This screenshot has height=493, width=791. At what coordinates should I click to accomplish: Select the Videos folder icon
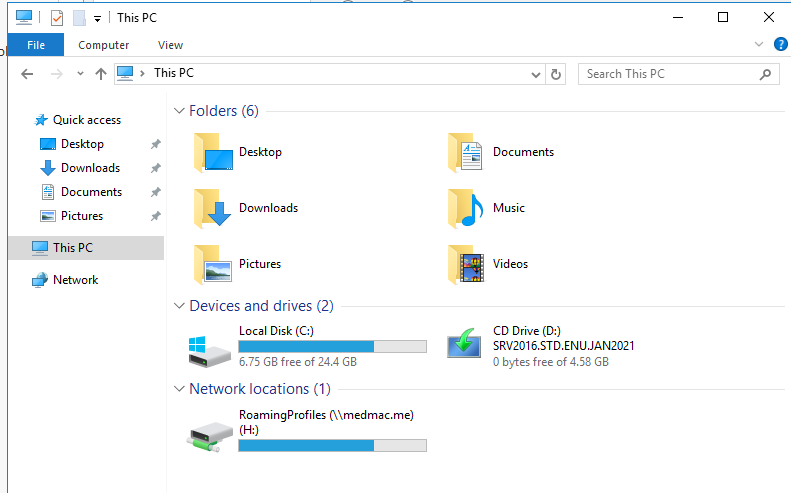point(466,264)
